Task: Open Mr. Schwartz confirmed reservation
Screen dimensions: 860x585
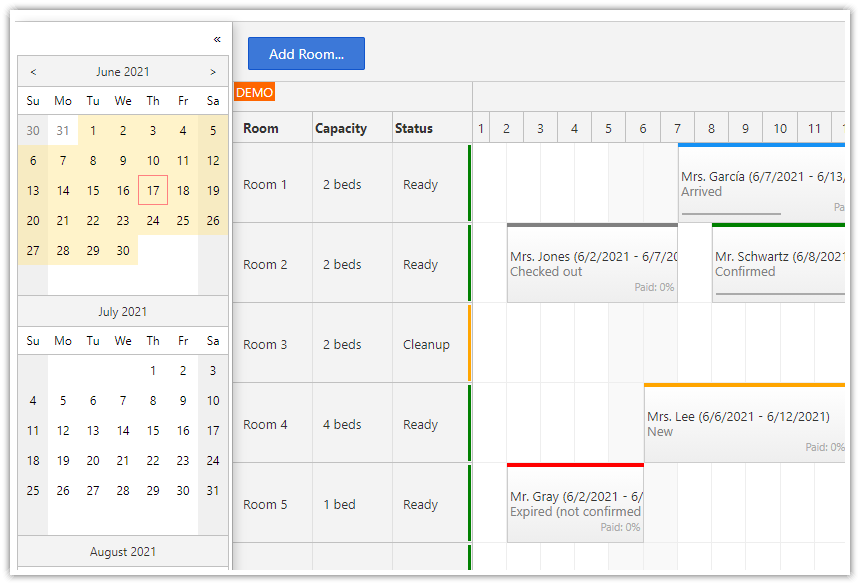Action: point(778,264)
